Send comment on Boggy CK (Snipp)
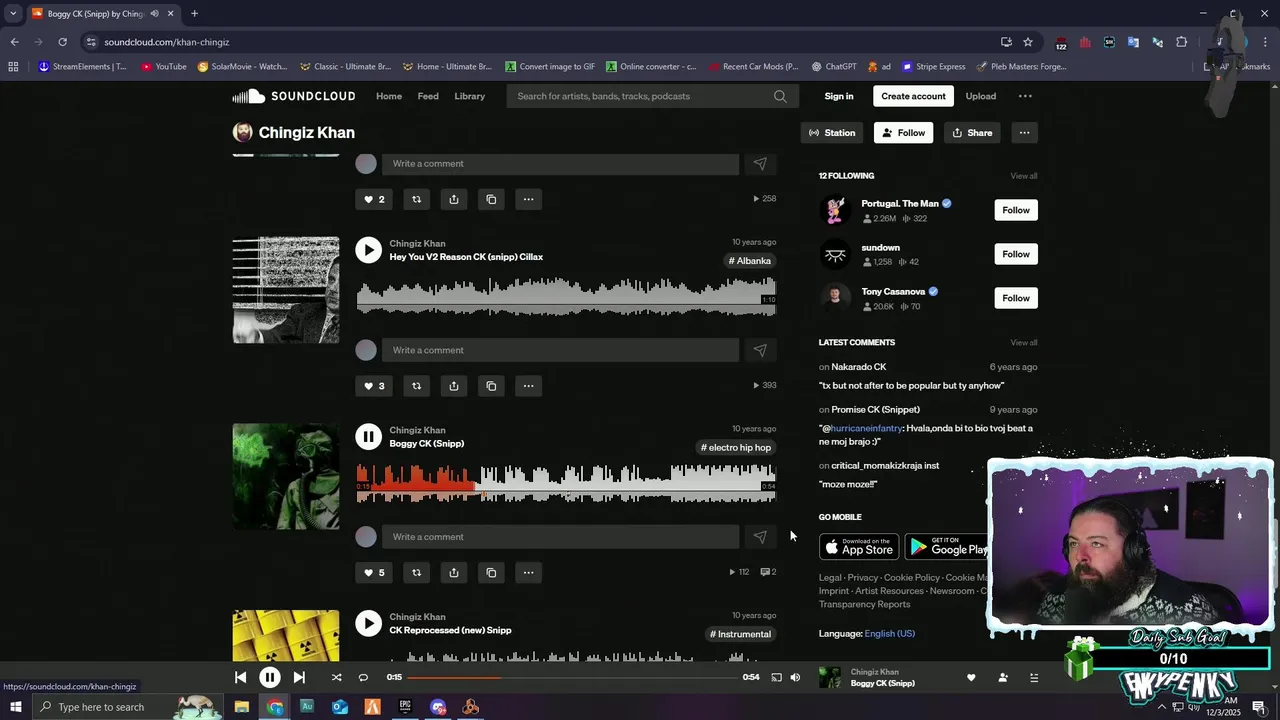1280x720 pixels. pyautogui.click(x=760, y=537)
